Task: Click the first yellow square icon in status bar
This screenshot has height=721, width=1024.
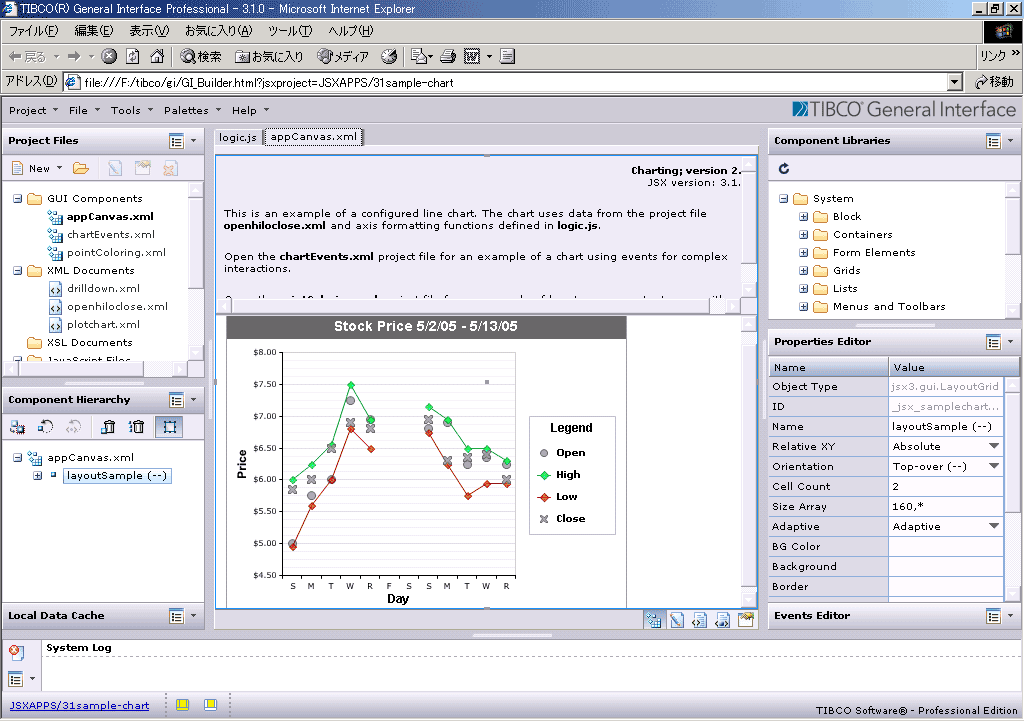Action: 182,705
